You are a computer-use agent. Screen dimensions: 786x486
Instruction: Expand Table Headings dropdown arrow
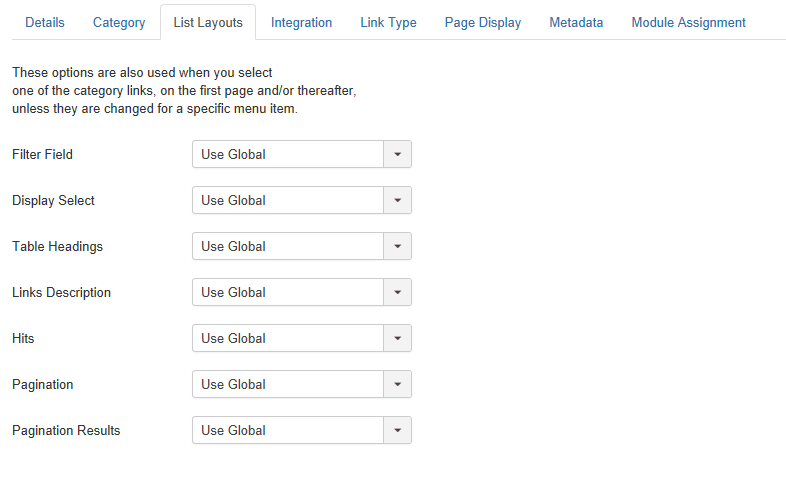click(x=398, y=247)
